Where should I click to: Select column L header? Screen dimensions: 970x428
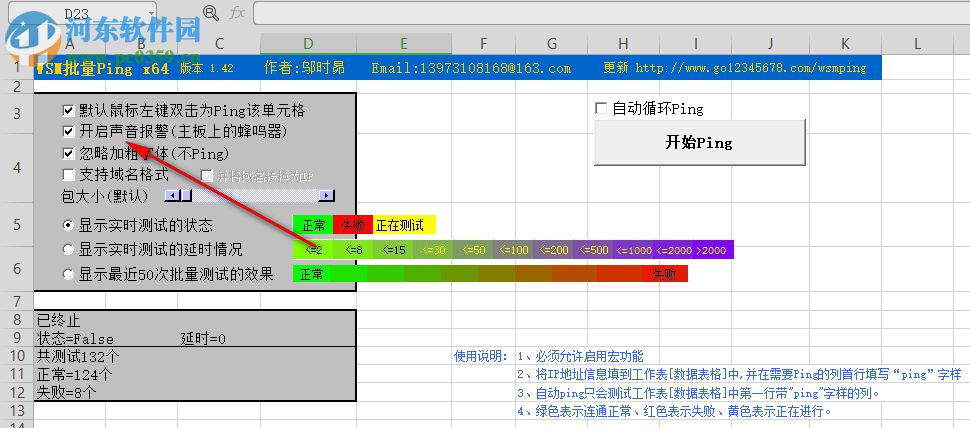[917, 43]
